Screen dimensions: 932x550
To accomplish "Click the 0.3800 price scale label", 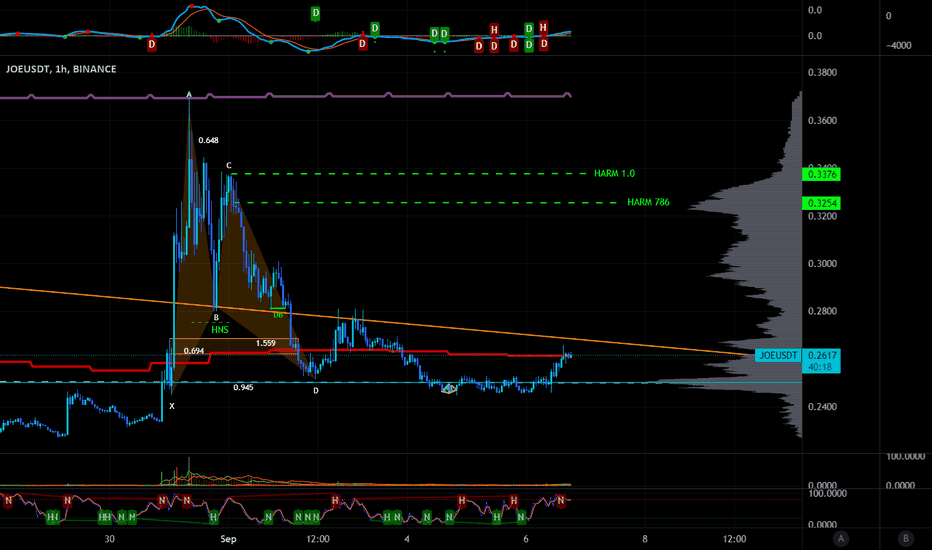I will pos(823,73).
